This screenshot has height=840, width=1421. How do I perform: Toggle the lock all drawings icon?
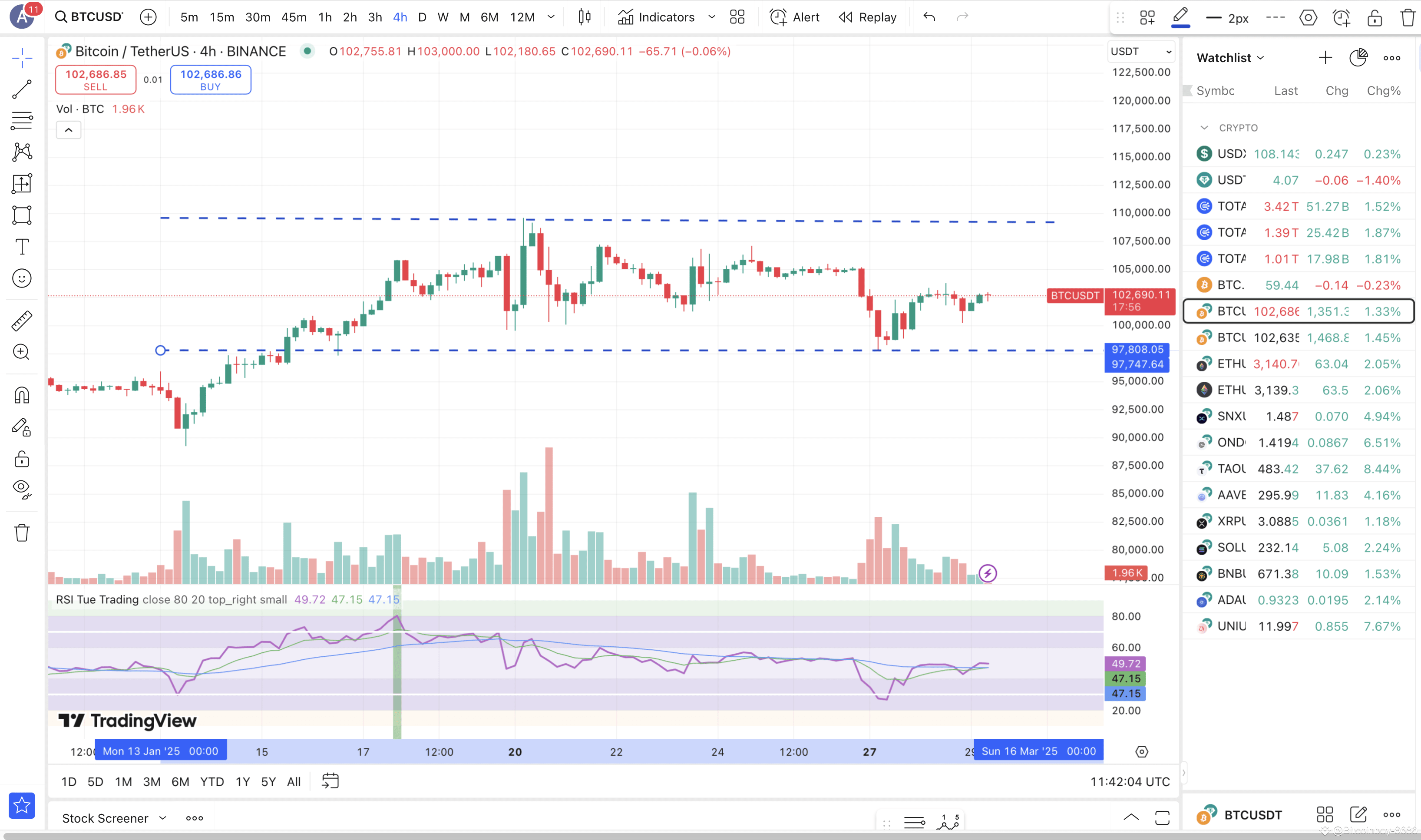tap(22, 459)
